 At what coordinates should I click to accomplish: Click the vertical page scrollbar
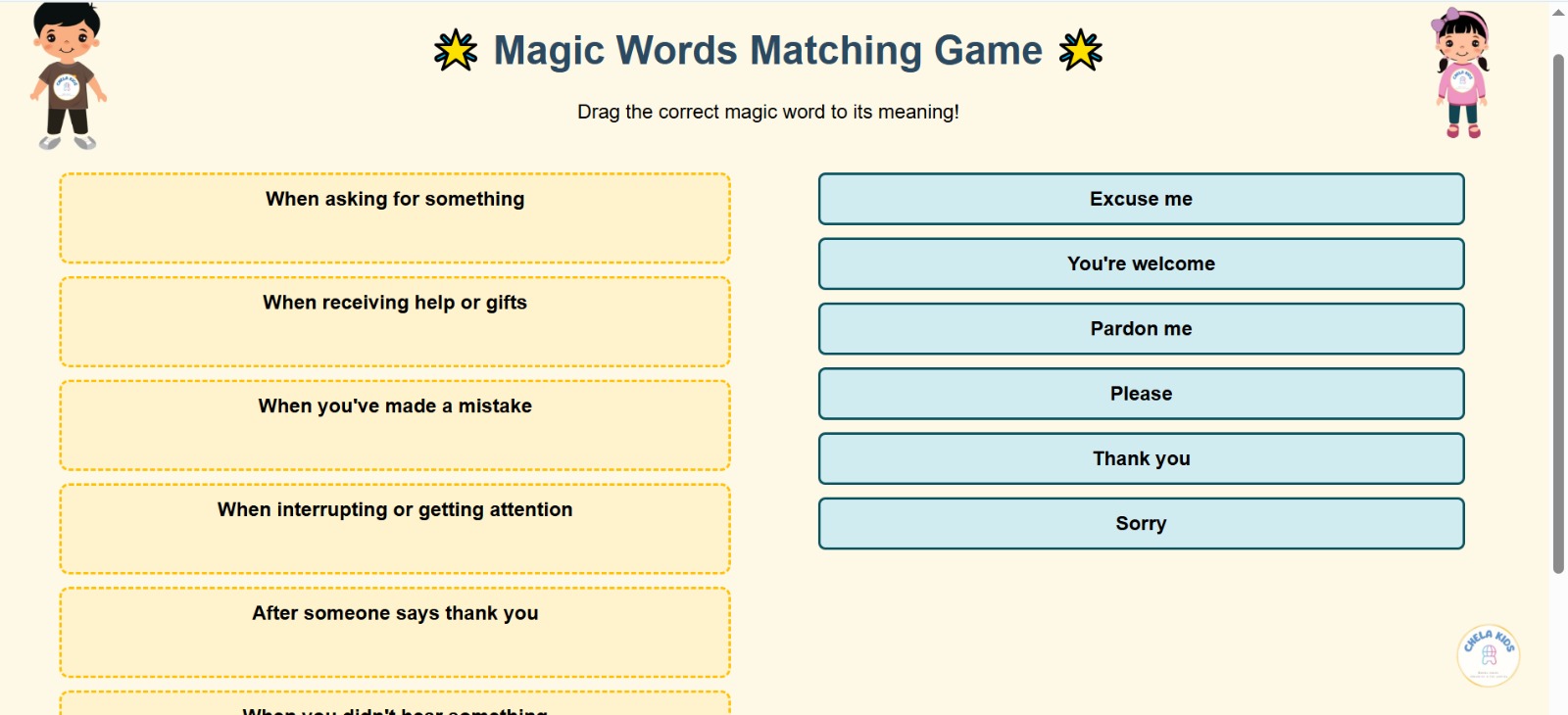click(x=1558, y=313)
